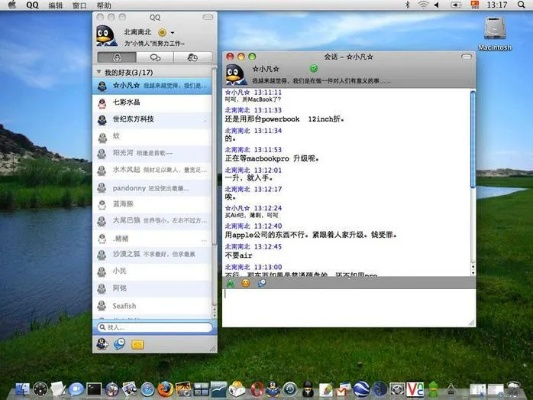
Task: Click the 七彩水晶 contact avatar
Action: 102,103
